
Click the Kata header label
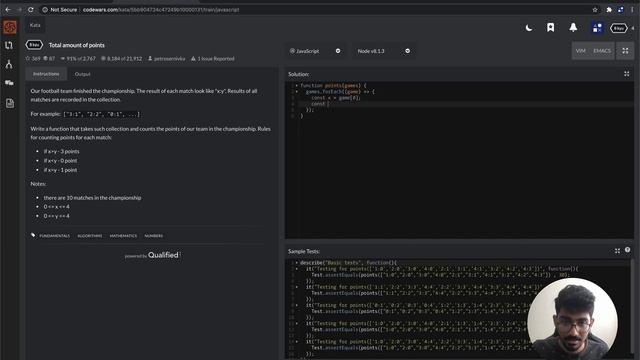click(x=35, y=25)
